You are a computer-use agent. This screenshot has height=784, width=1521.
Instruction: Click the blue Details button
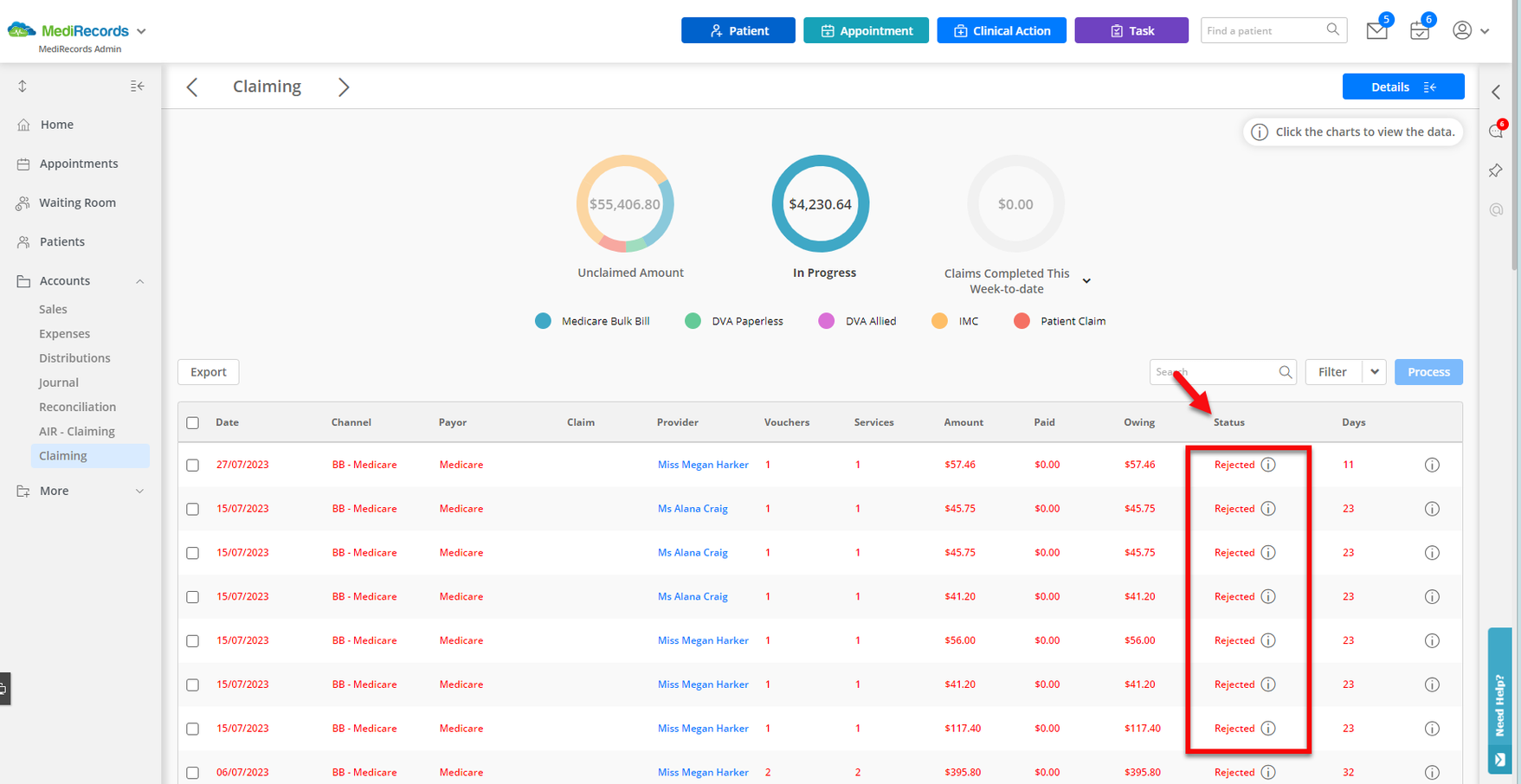pos(1402,87)
